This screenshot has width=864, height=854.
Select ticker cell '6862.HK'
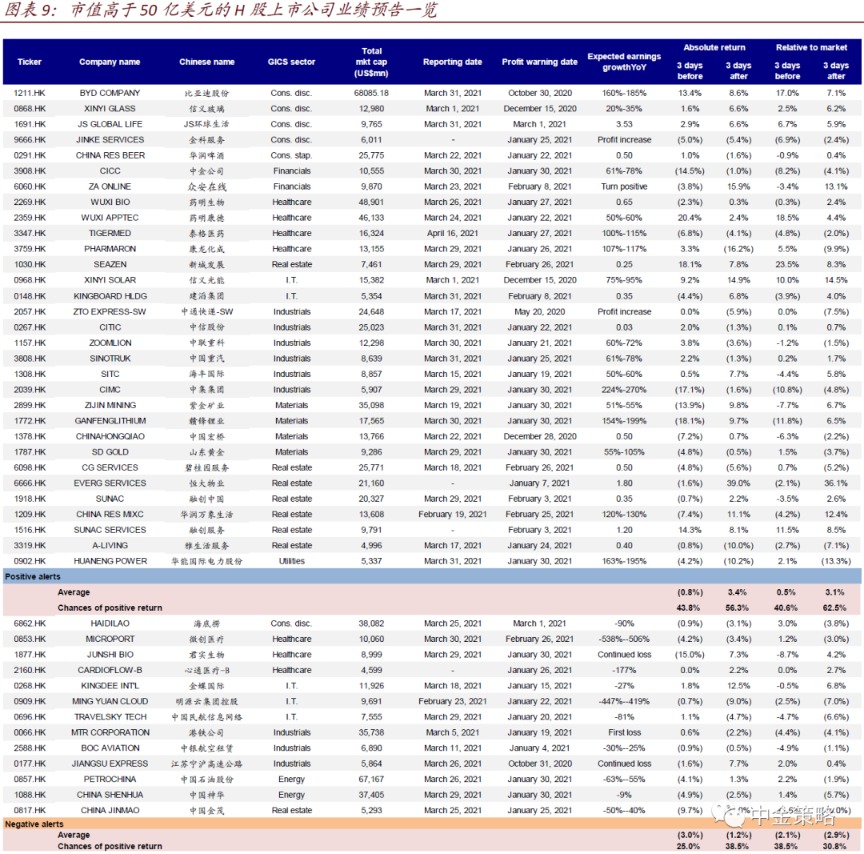[30, 624]
